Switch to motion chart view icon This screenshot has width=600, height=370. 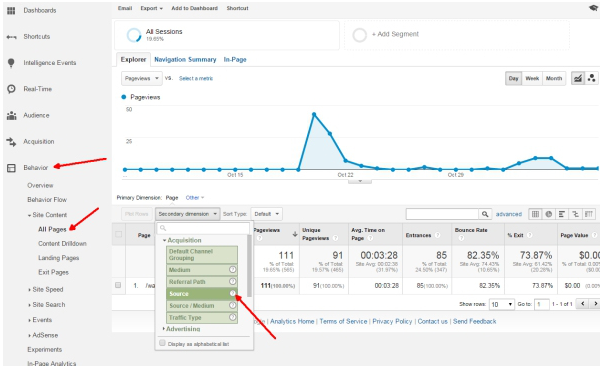tap(592, 78)
